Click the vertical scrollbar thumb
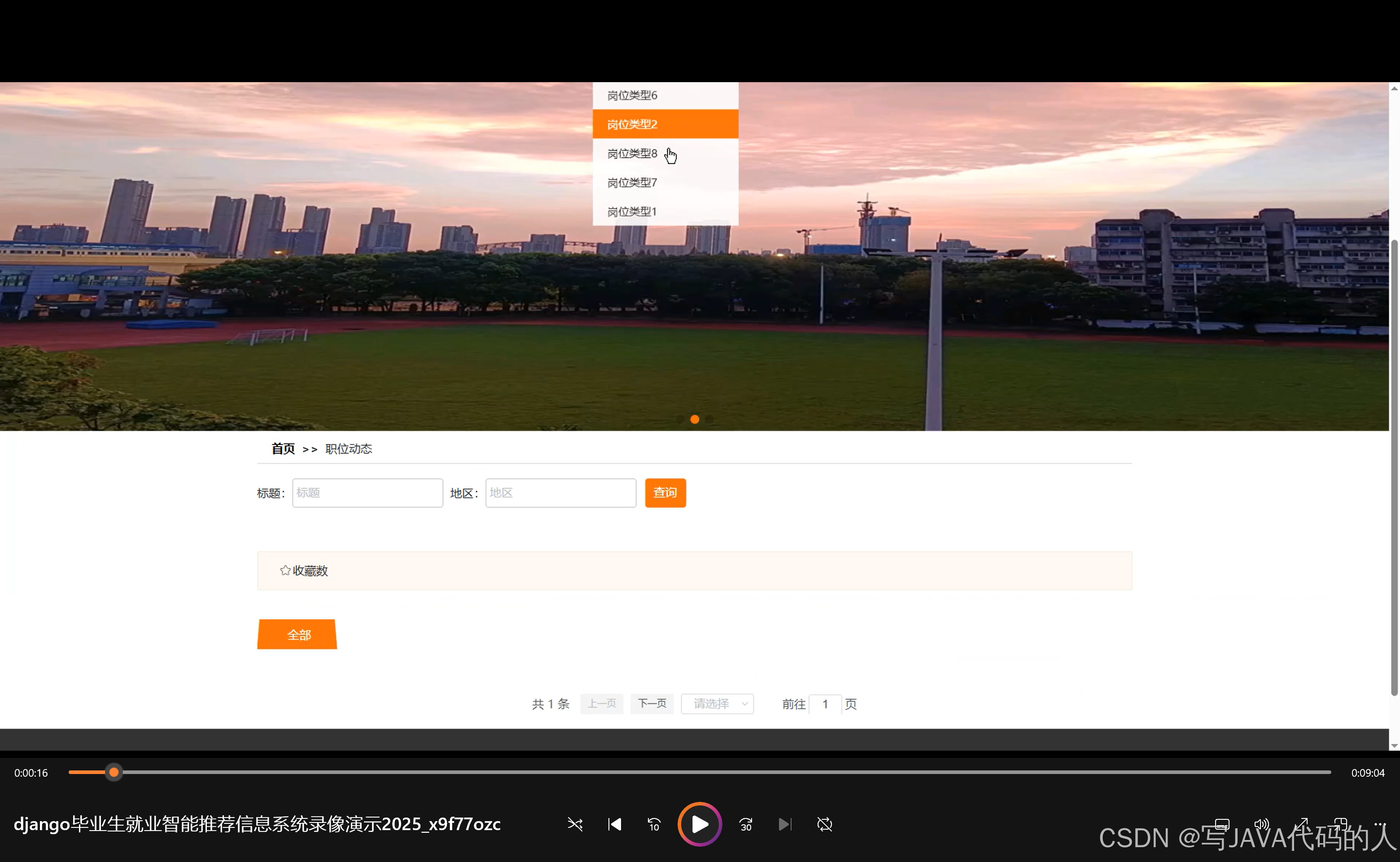Screen dimensions: 1400x862 (x=1394, y=467)
